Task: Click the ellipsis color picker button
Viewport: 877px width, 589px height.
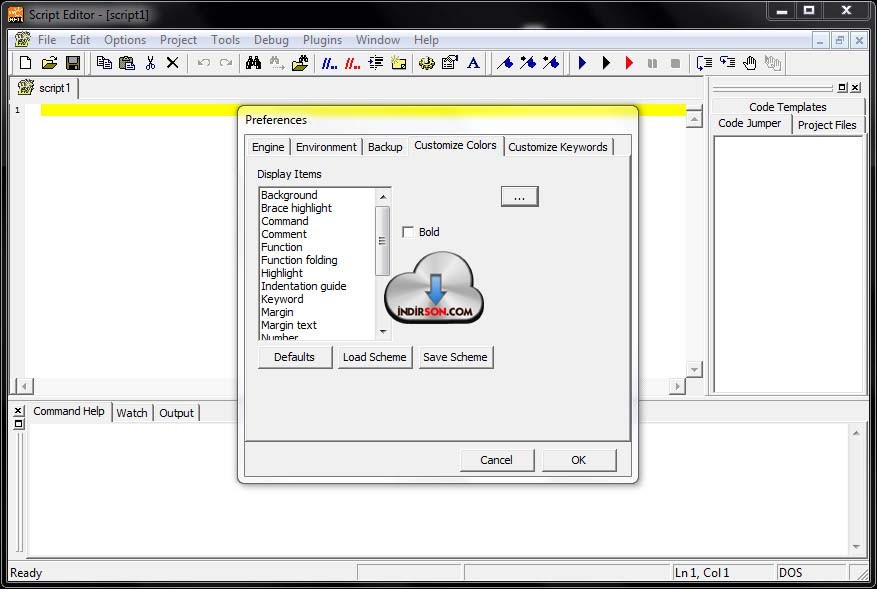Action: tap(520, 196)
